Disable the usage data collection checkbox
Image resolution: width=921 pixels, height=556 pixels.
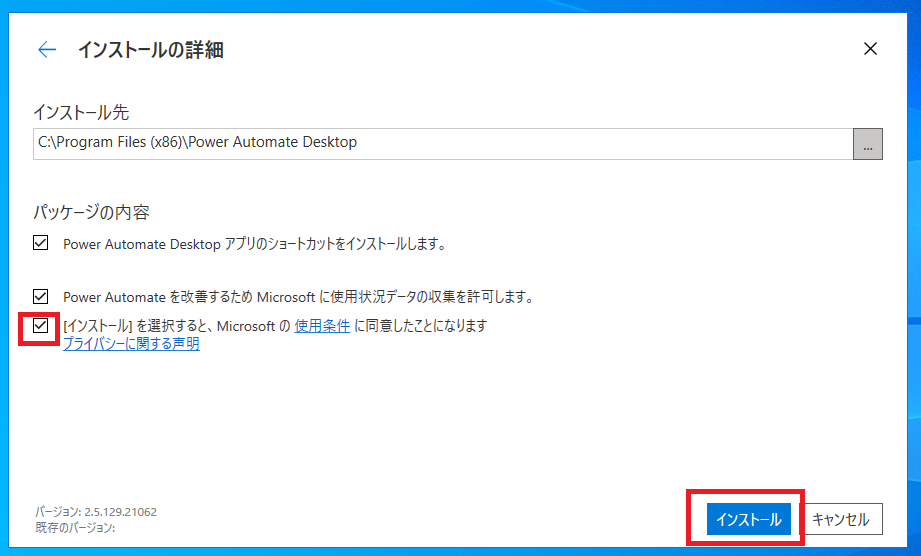point(41,296)
